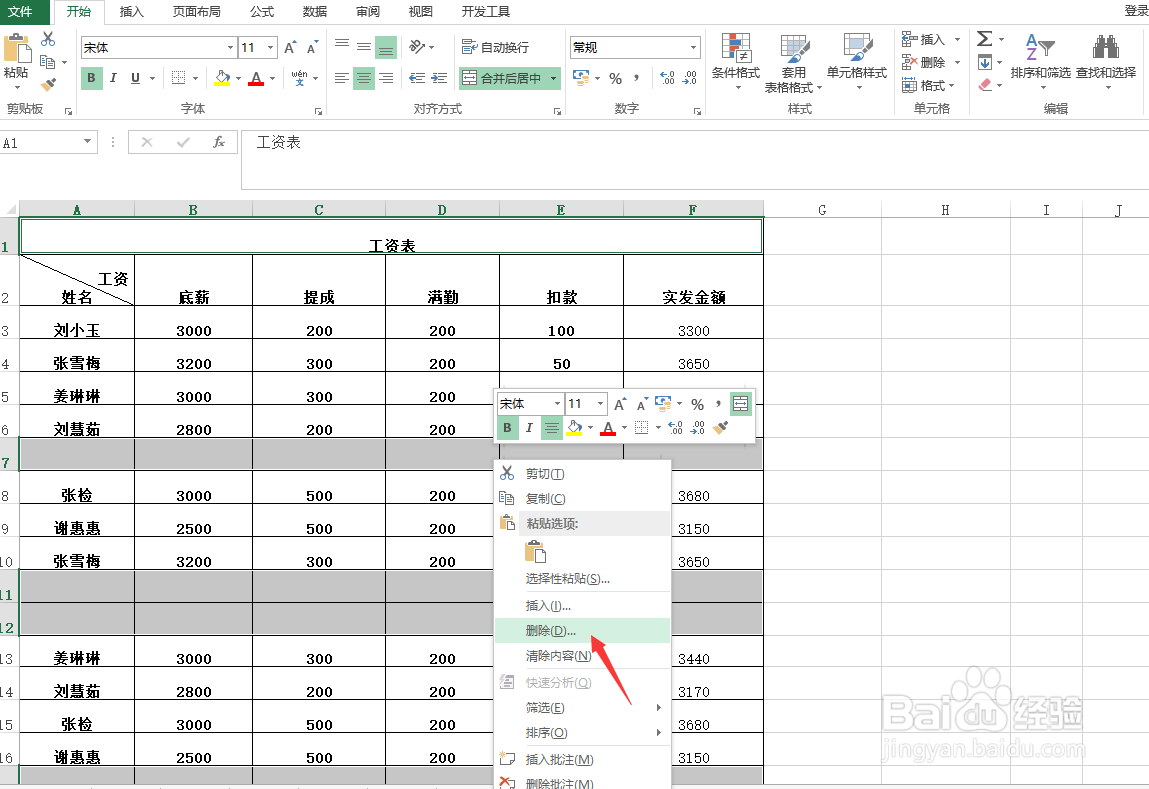
Task: Click the decrease indent icon
Action: point(417,78)
